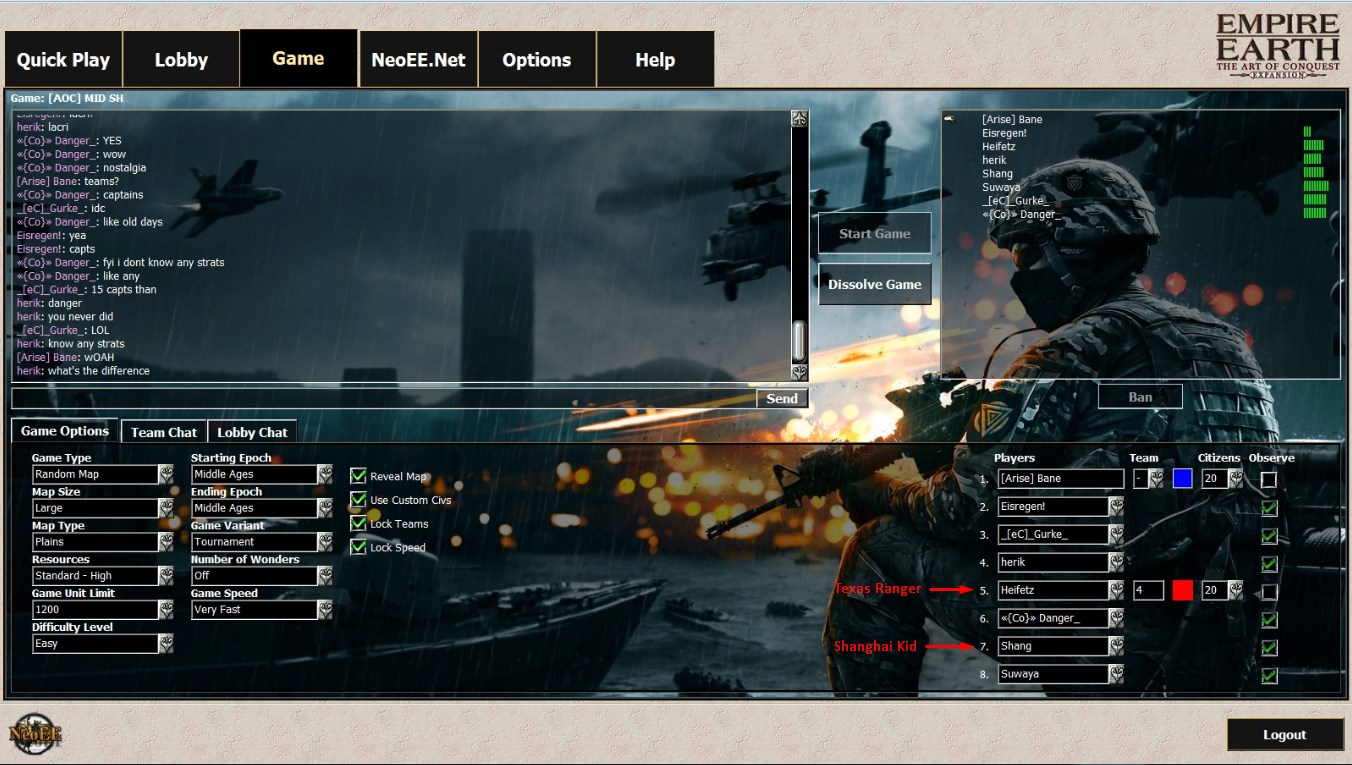Click chat scroll up arrow icon
1352x765 pixels.
coord(798,119)
